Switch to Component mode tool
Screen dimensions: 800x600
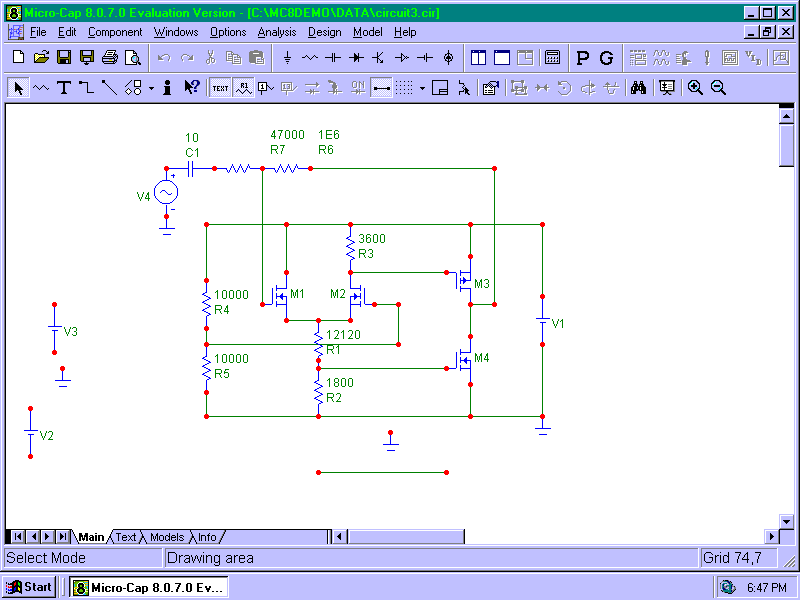point(41,88)
